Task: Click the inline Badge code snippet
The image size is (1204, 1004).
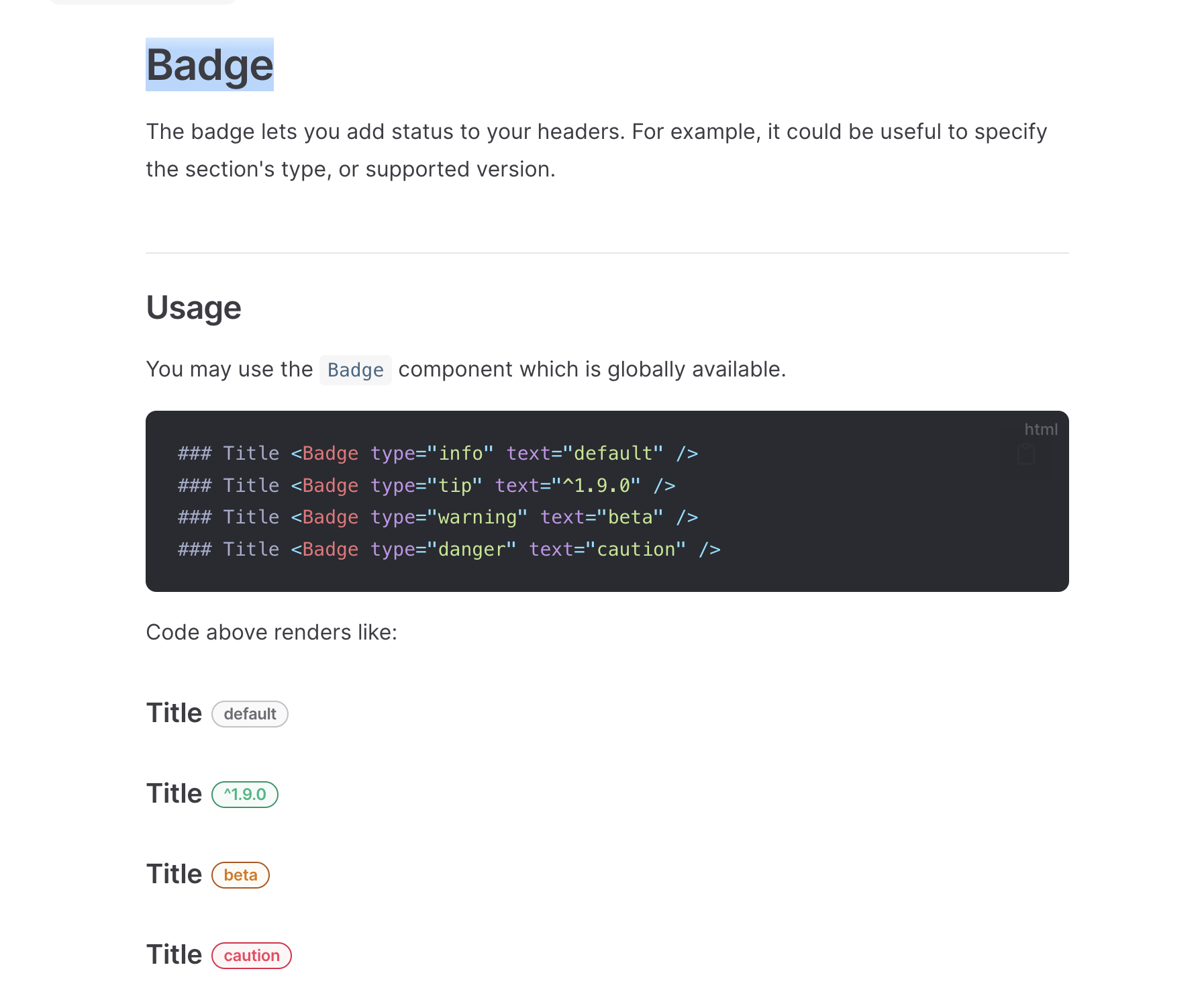Action: pos(356,370)
